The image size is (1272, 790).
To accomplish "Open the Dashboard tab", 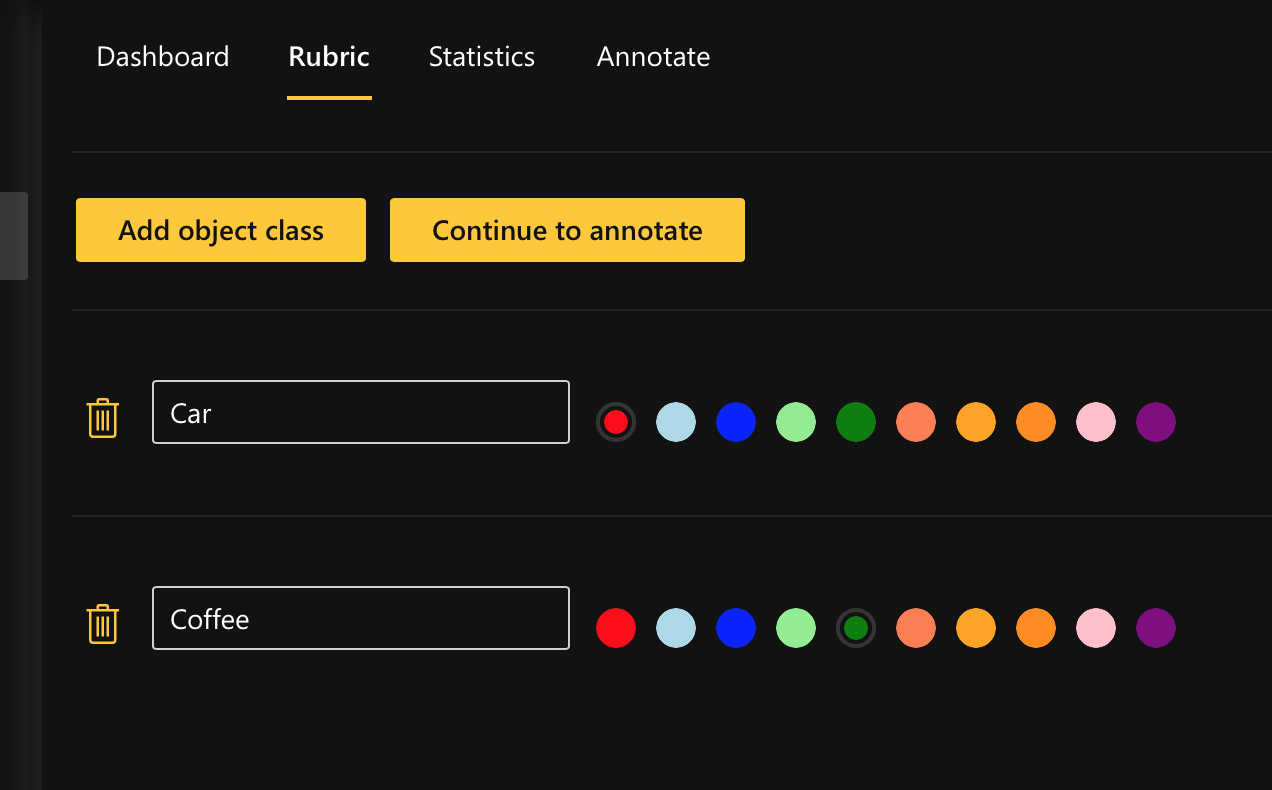I will tap(163, 57).
